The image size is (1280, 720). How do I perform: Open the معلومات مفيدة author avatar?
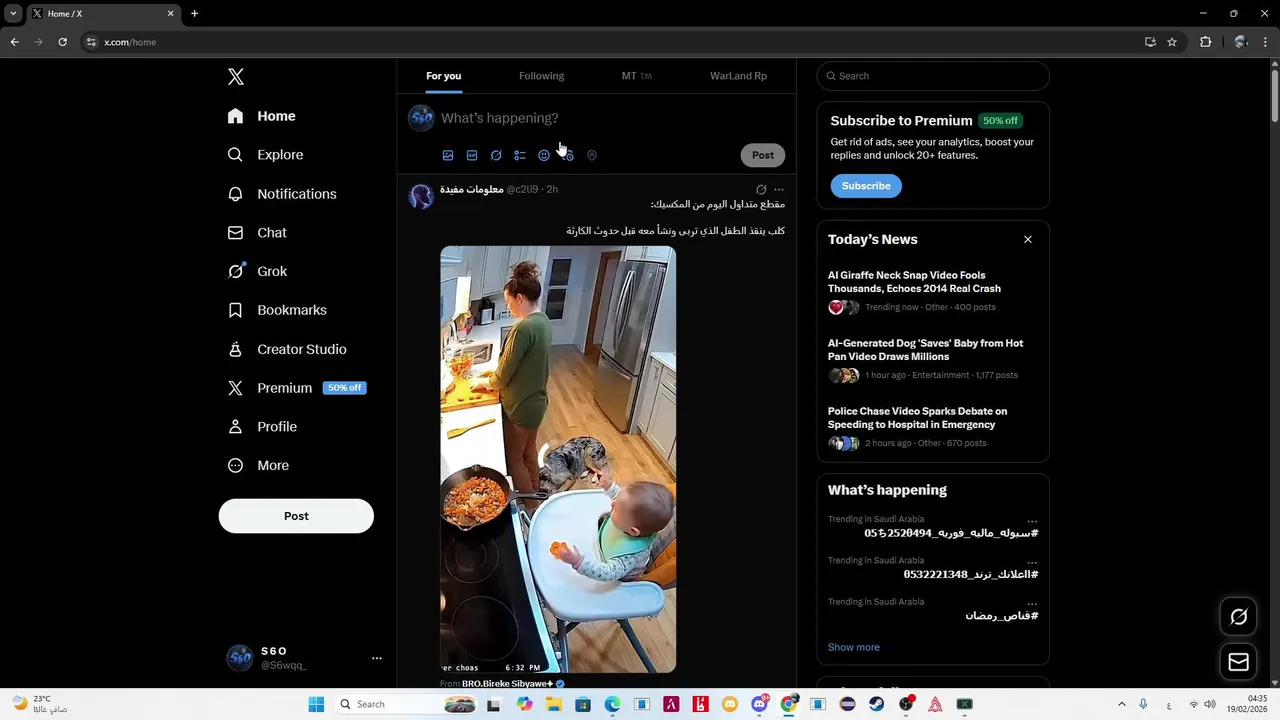click(x=421, y=196)
